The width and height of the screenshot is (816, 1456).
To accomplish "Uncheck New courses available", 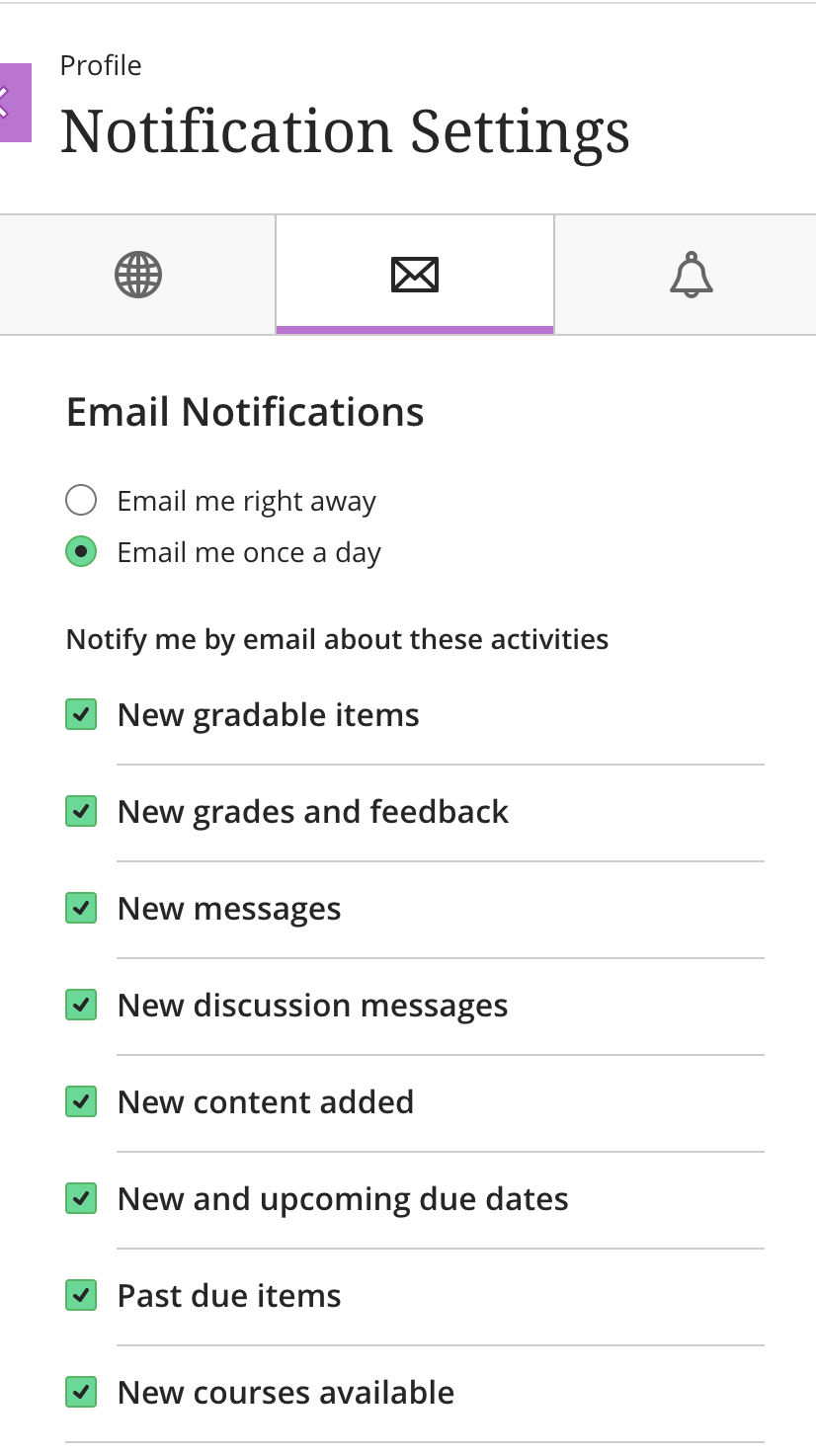I will 81,1392.
